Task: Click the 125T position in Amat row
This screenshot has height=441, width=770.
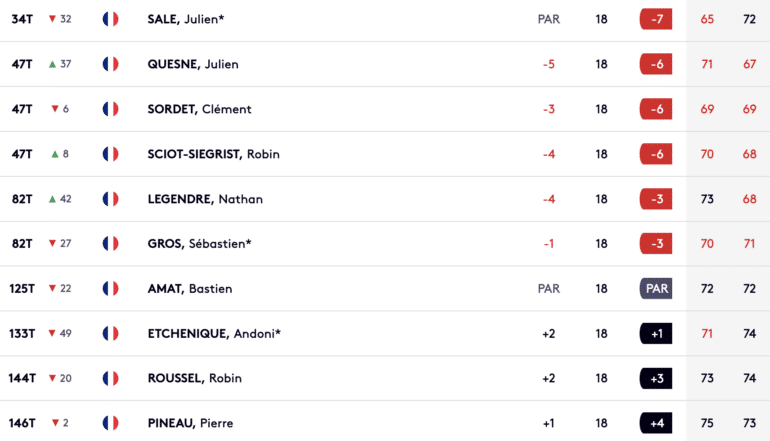Action: pyautogui.click(x=22, y=288)
